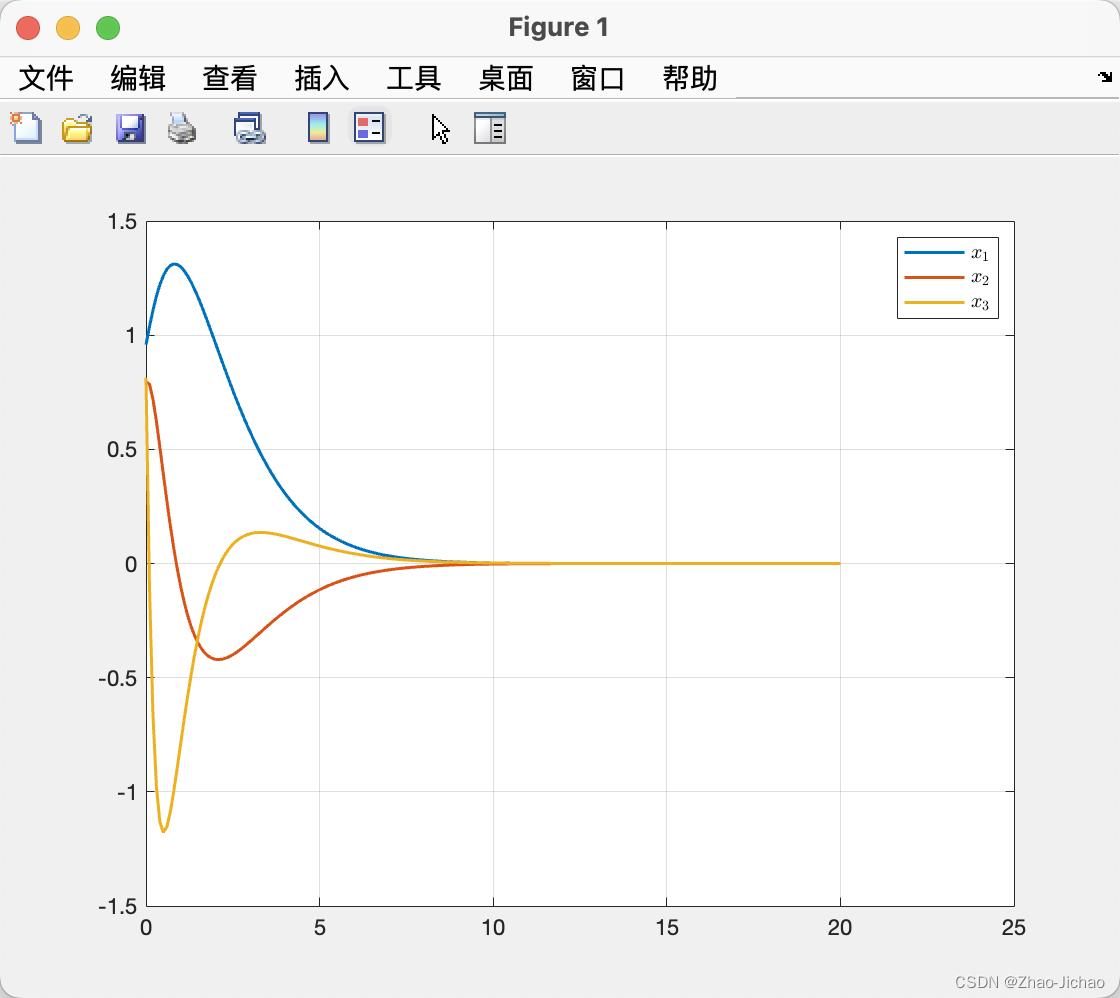Click the y-axis tick label -1.5
This screenshot has width=1120, height=998.
(x=117, y=906)
